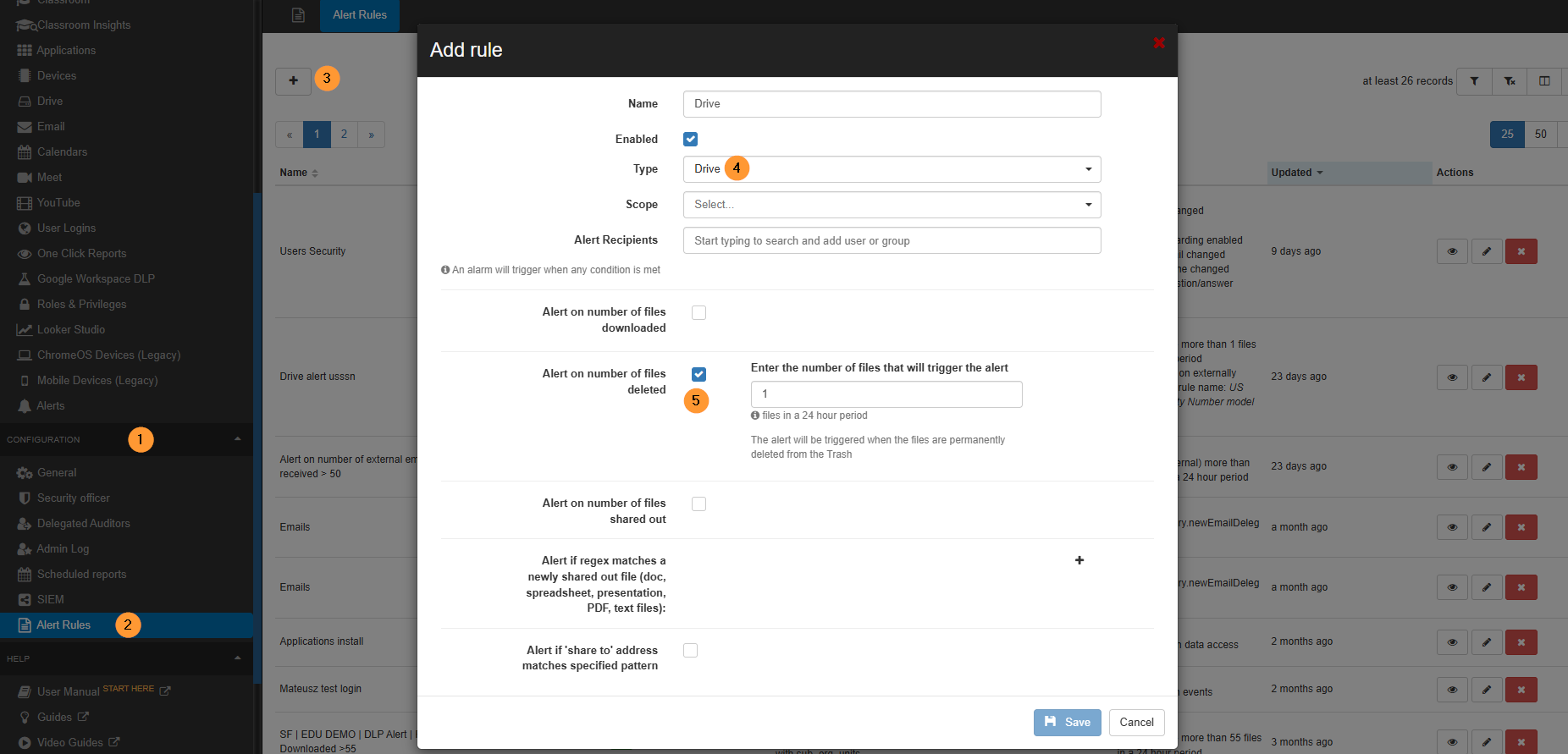
Task: Open the column layout icon
Action: pyautogui.click(x=1544, y=81)
